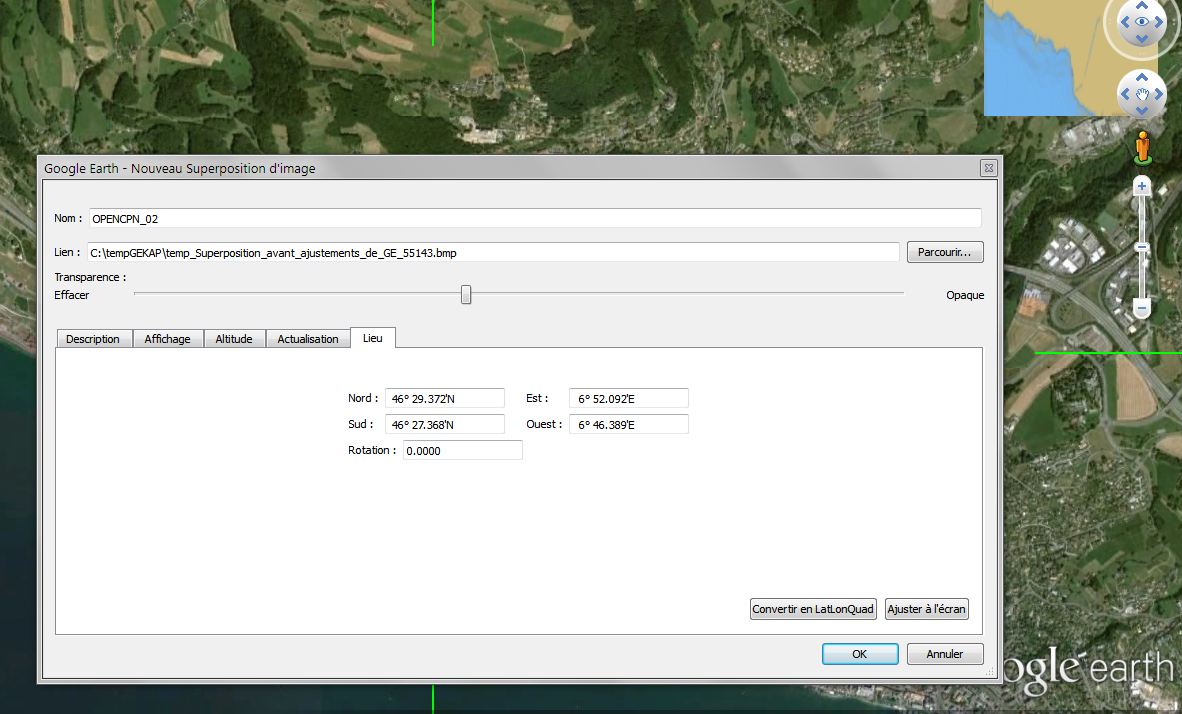
Task: Click the "Sud :" label
Action: 360,424
